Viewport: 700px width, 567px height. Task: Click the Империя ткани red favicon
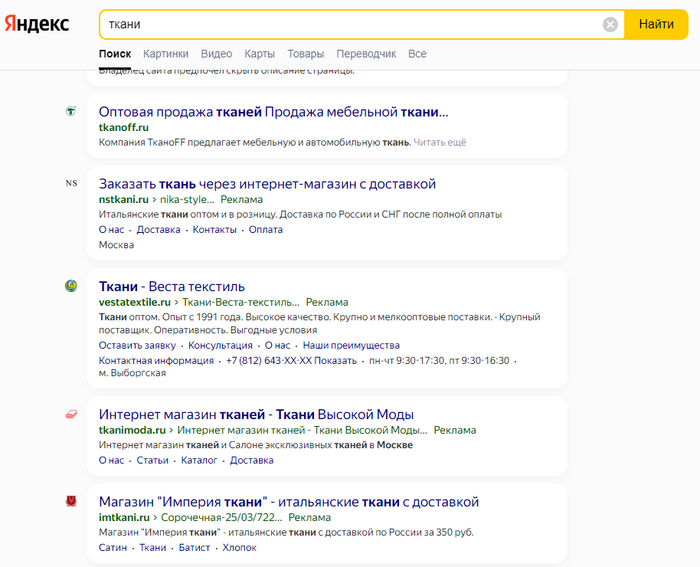point(71,501)
